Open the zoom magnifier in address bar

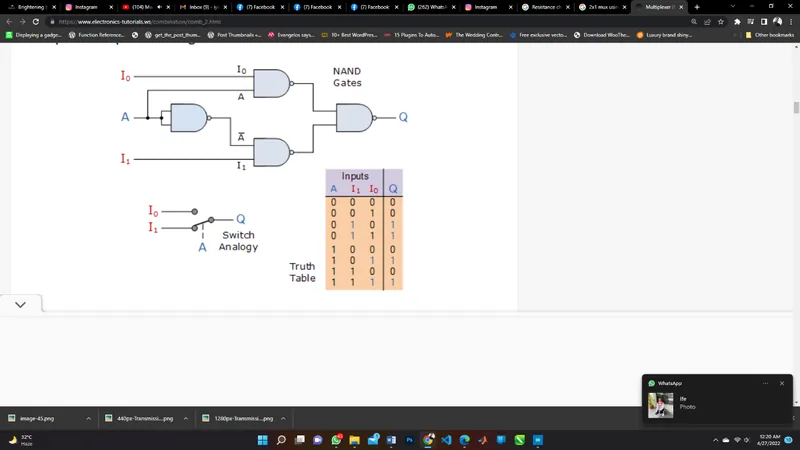pos(694,22)
